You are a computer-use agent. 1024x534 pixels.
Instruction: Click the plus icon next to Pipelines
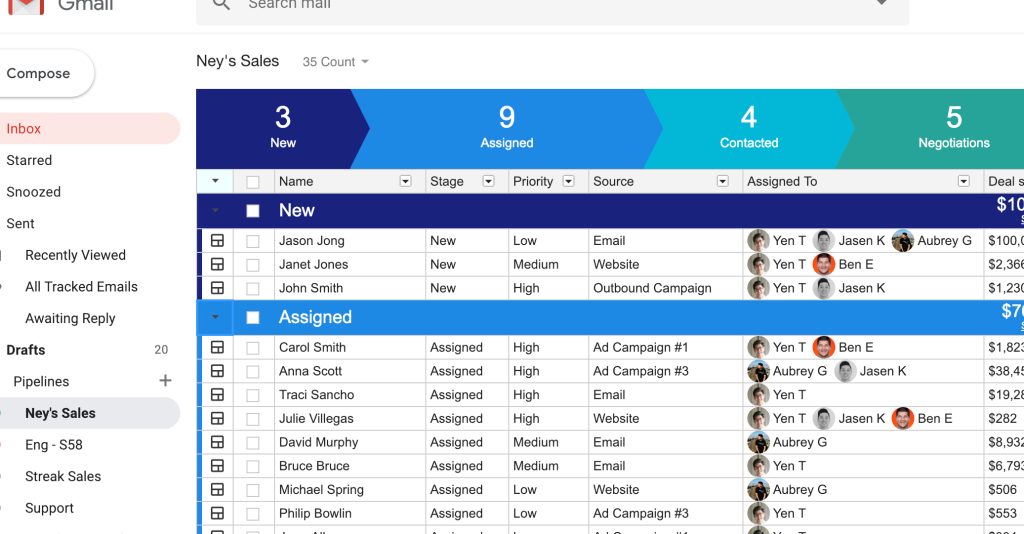[x=165, y=381]
